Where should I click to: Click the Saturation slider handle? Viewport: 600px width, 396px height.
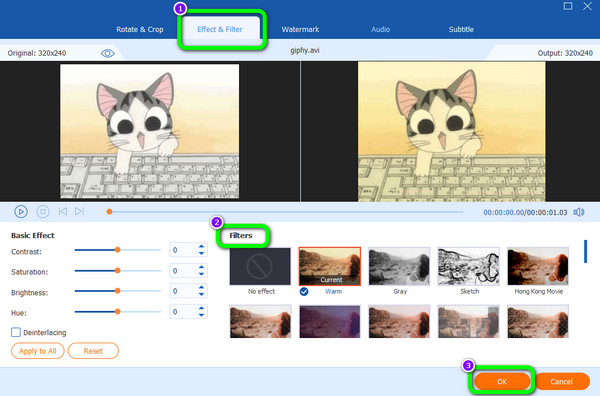[x=118, y=271]
